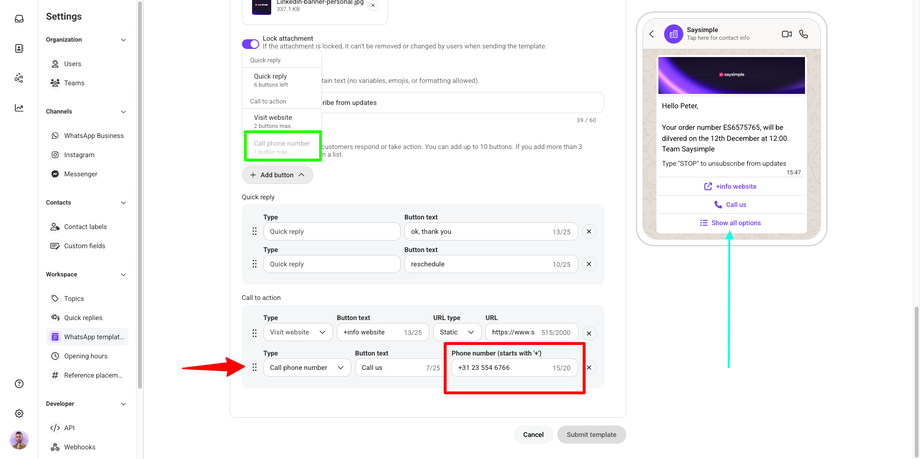Screen dimensions: 920x459
Task: Choose Quick reply from add button menu
Action: [x=282, y=80]
